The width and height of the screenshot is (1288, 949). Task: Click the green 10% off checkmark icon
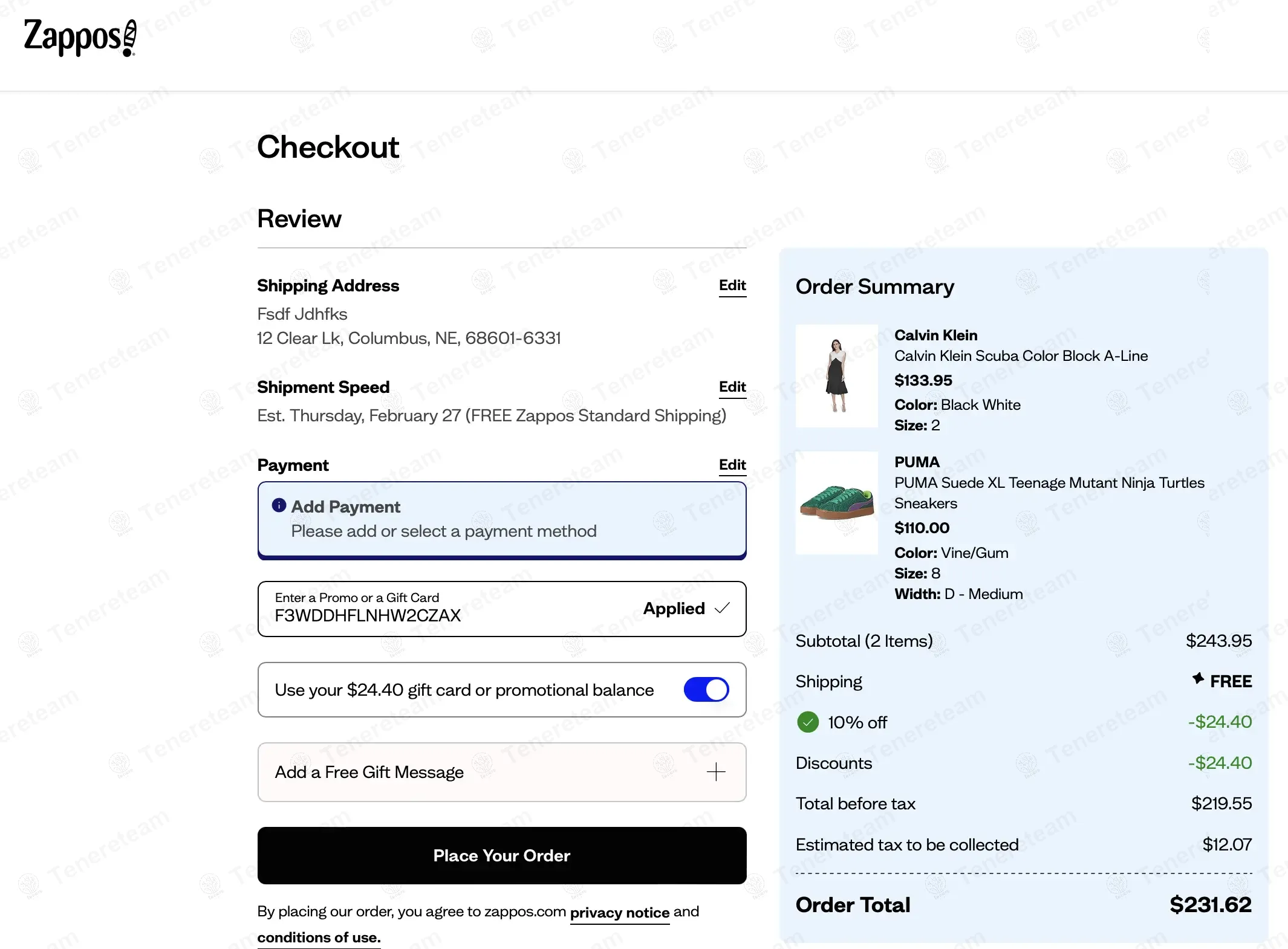point(808,722)
